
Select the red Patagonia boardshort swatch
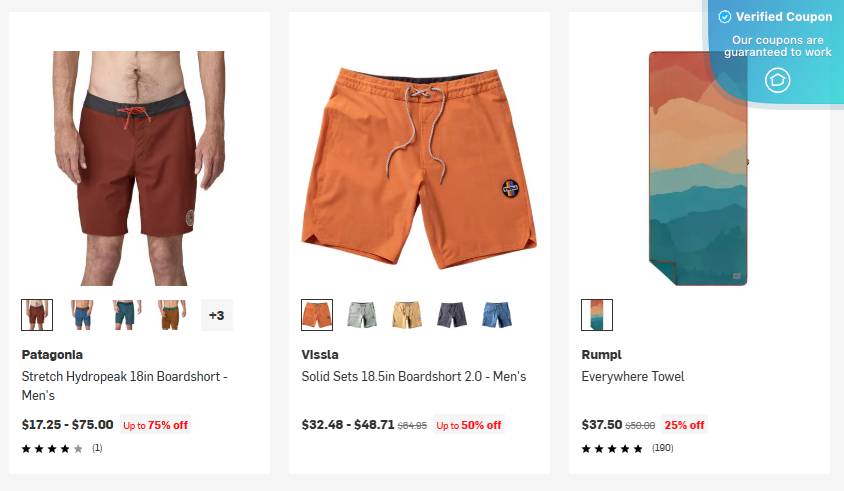tap(37, 315)
